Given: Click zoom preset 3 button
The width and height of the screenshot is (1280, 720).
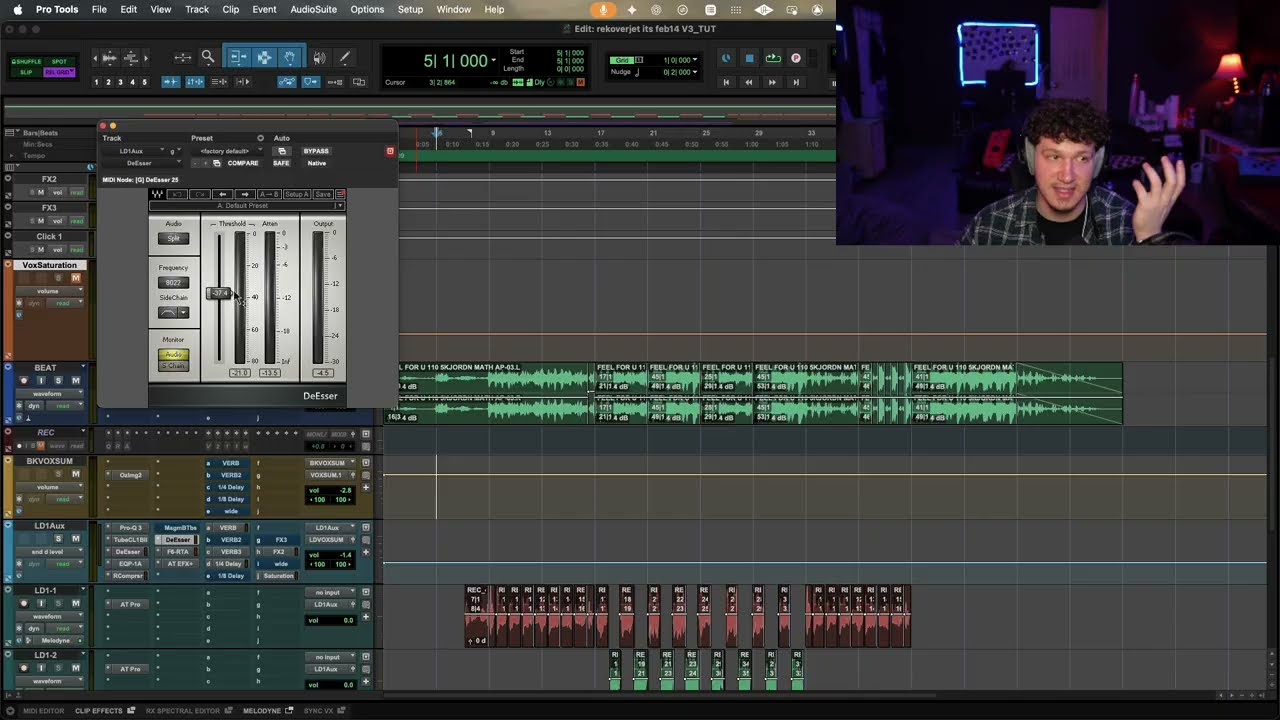Looking at the screenshot, I should pyautogui.click(x=120, y=82).
